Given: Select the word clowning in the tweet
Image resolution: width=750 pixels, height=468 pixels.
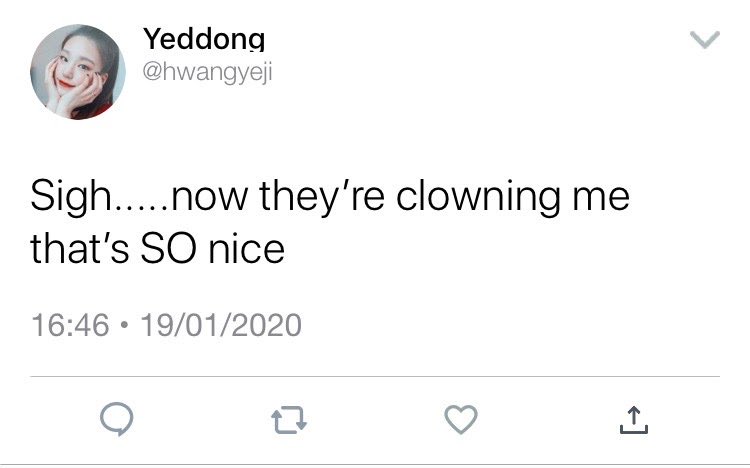Looking at the screenshot, I should 478,197.
